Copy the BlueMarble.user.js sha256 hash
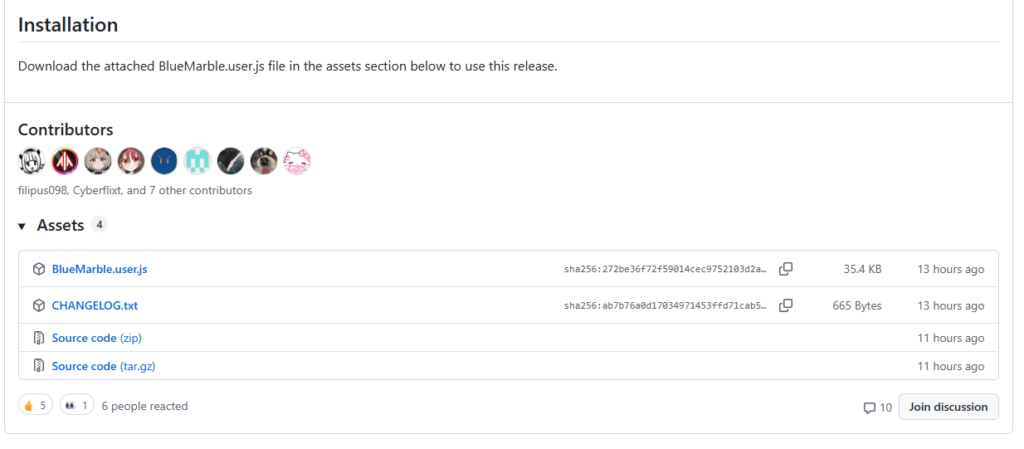 [786, 269]
